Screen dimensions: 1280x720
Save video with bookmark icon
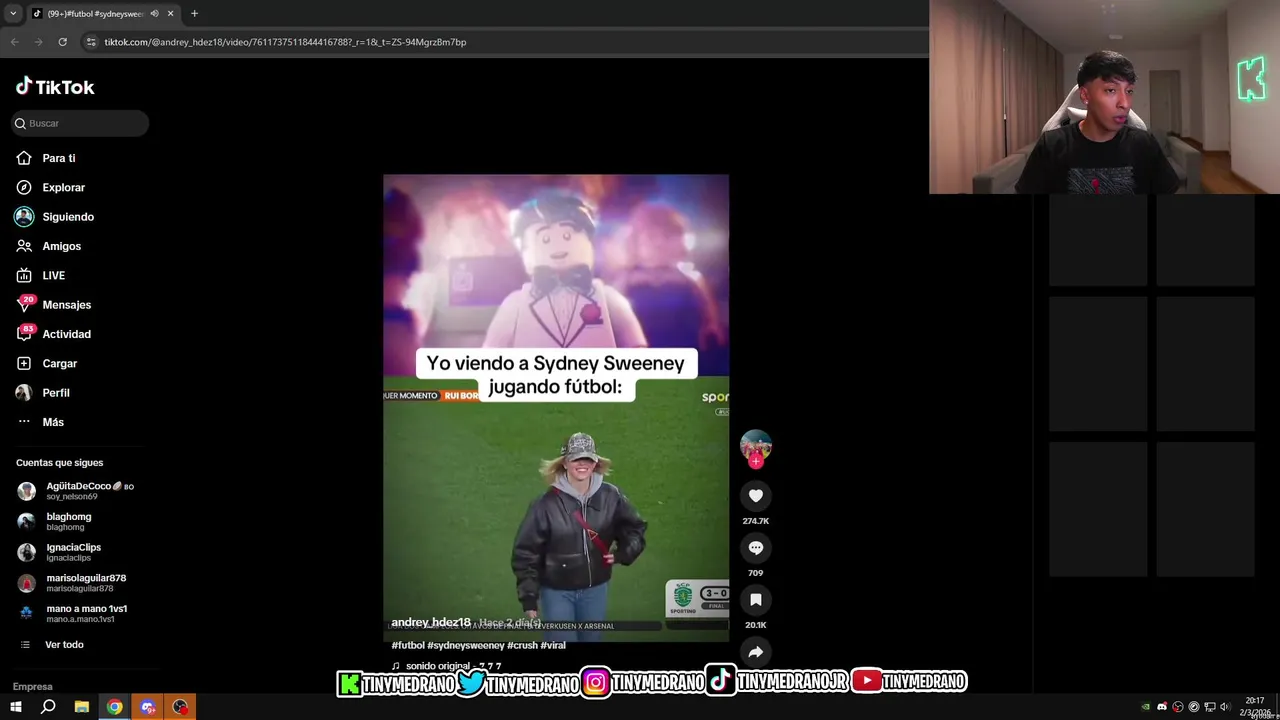click(756, 599)
